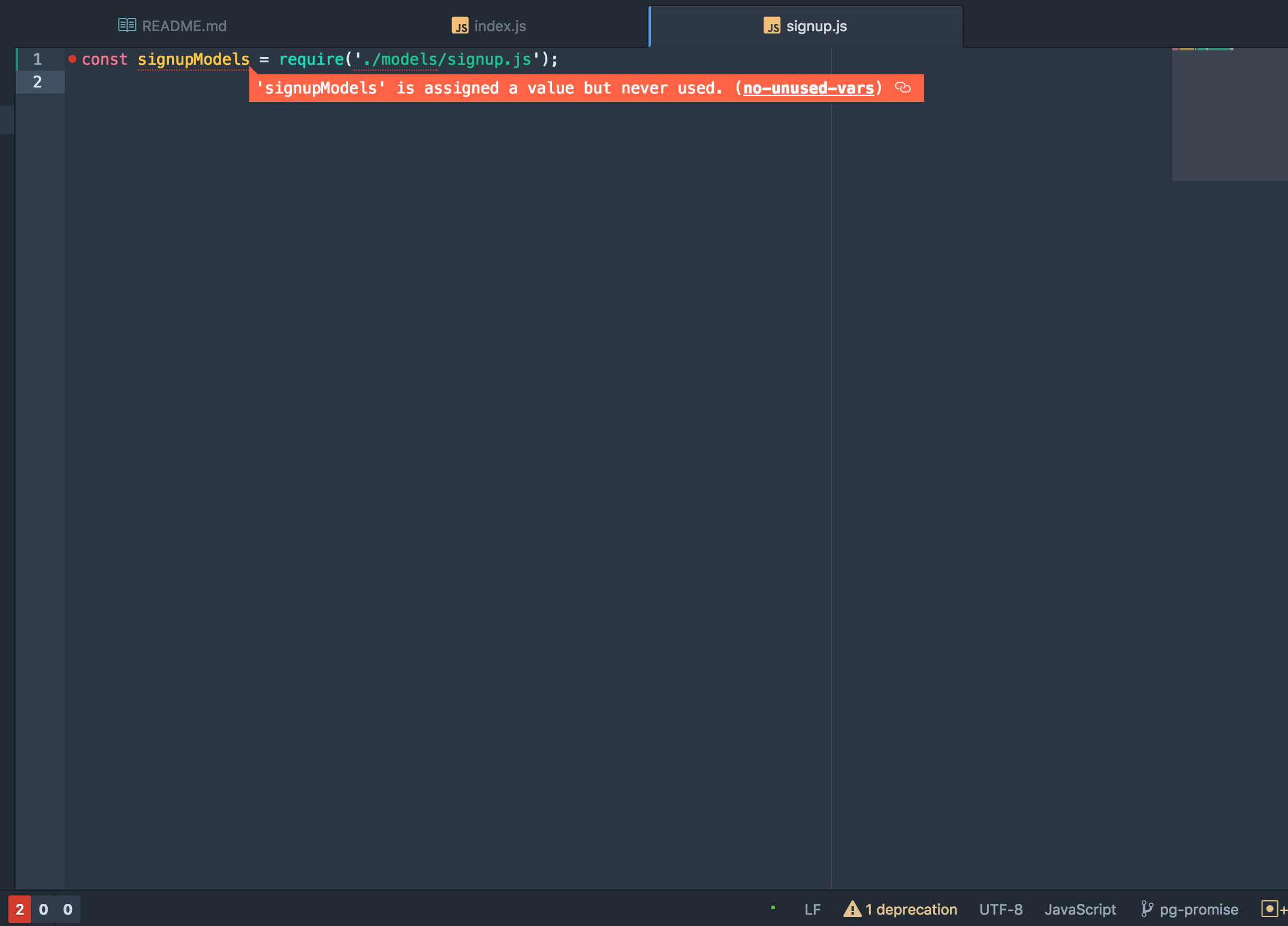
Task: Click the deprecation warning triangle icon
Action: click(852, 909)
